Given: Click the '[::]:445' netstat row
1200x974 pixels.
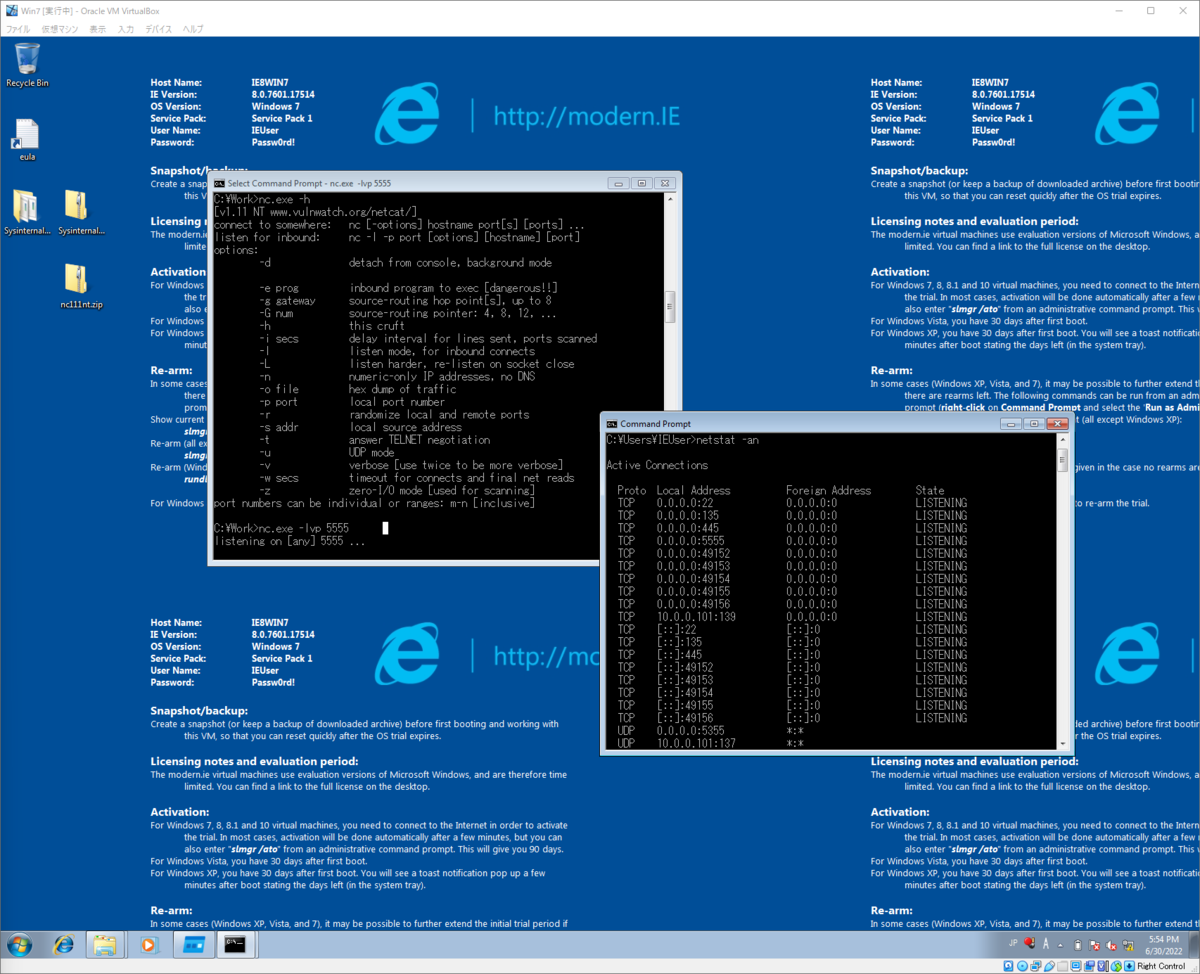Looking at the screenshot, I should 792,655.
